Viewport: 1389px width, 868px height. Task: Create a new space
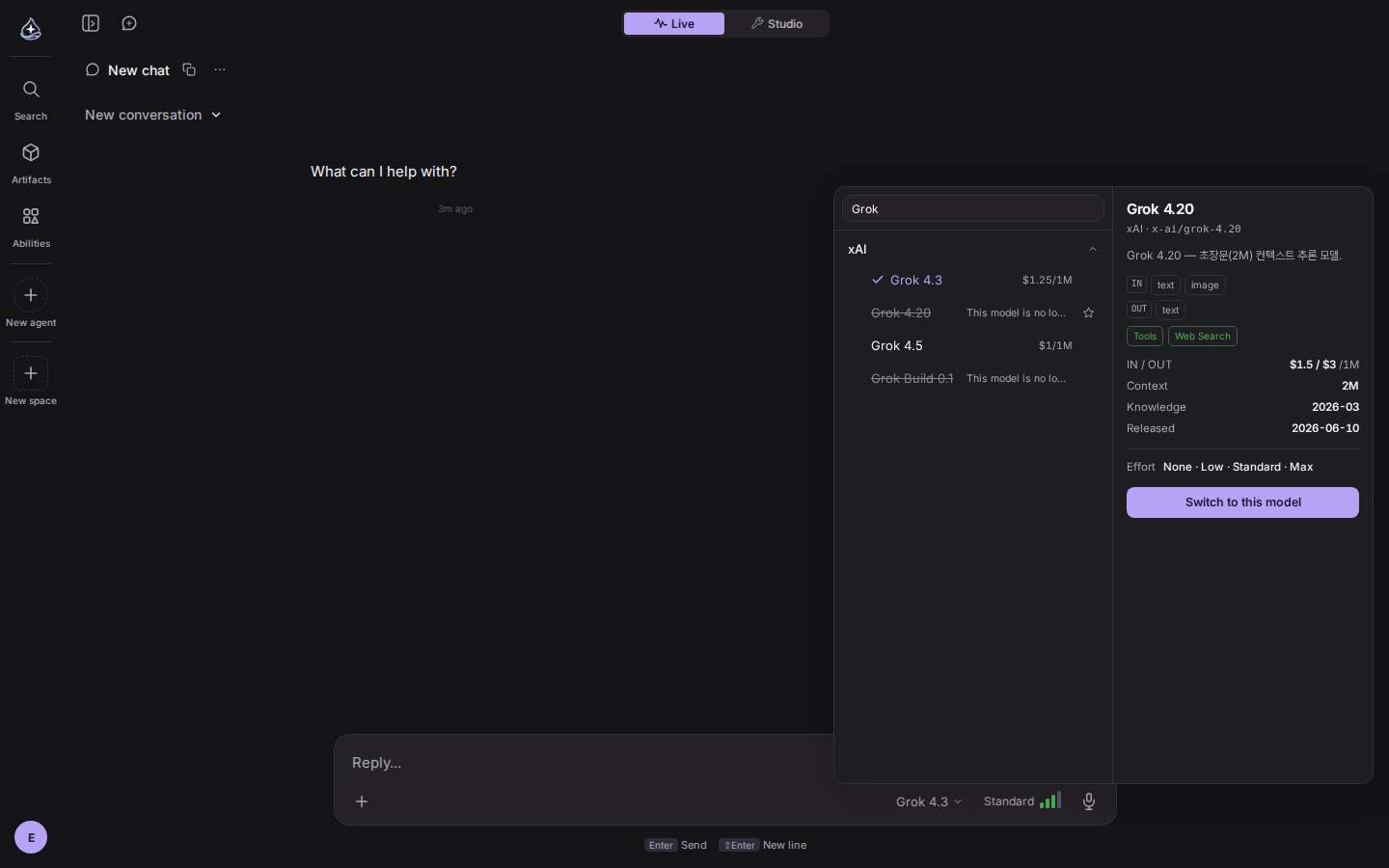[31, 382]
